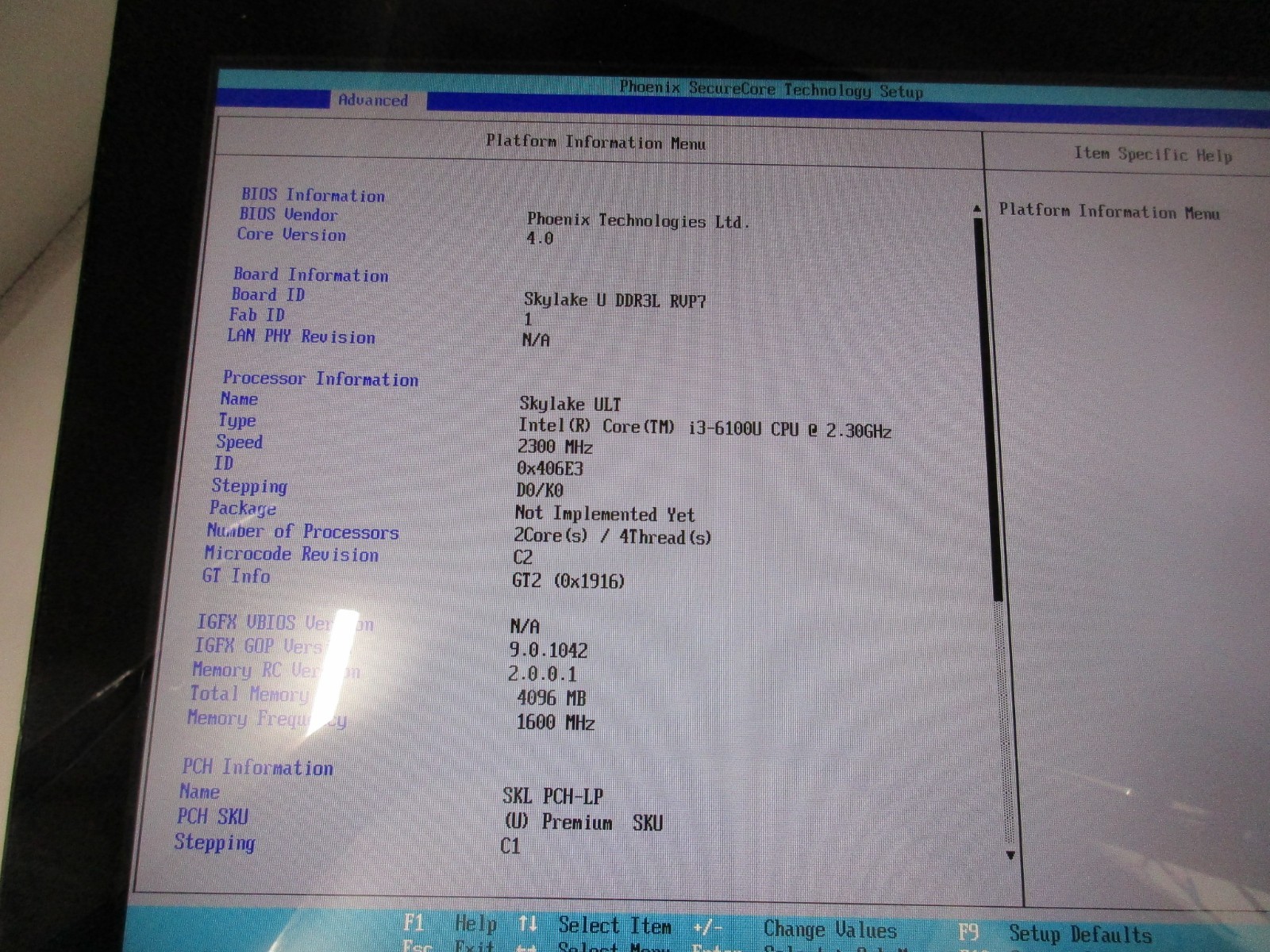Click 'Skylake U DDR3L RVP7' value
1270x952 pixels.
pyautogui.click(x=614, y=301)
